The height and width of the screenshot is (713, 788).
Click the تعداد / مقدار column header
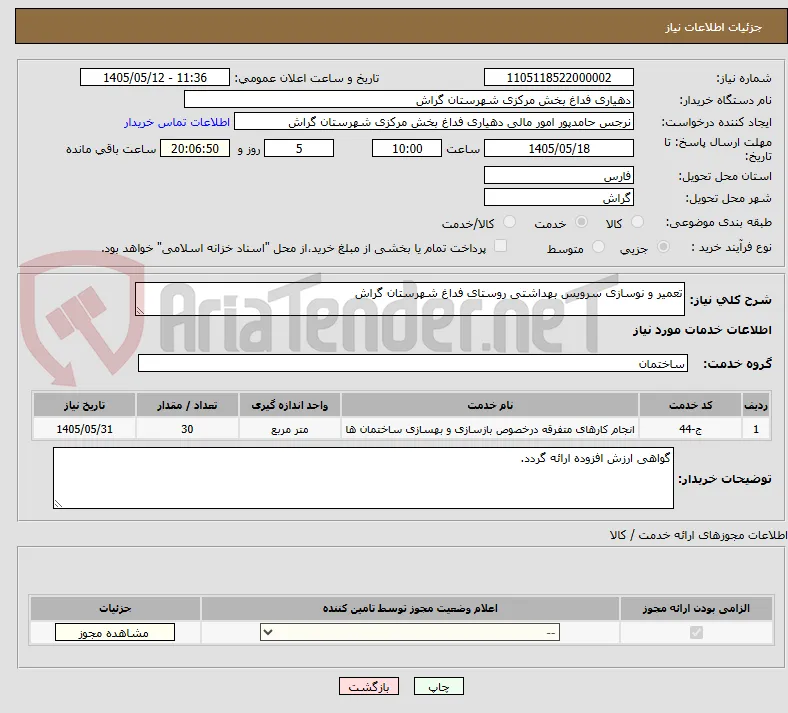click(x=187, y=405)
